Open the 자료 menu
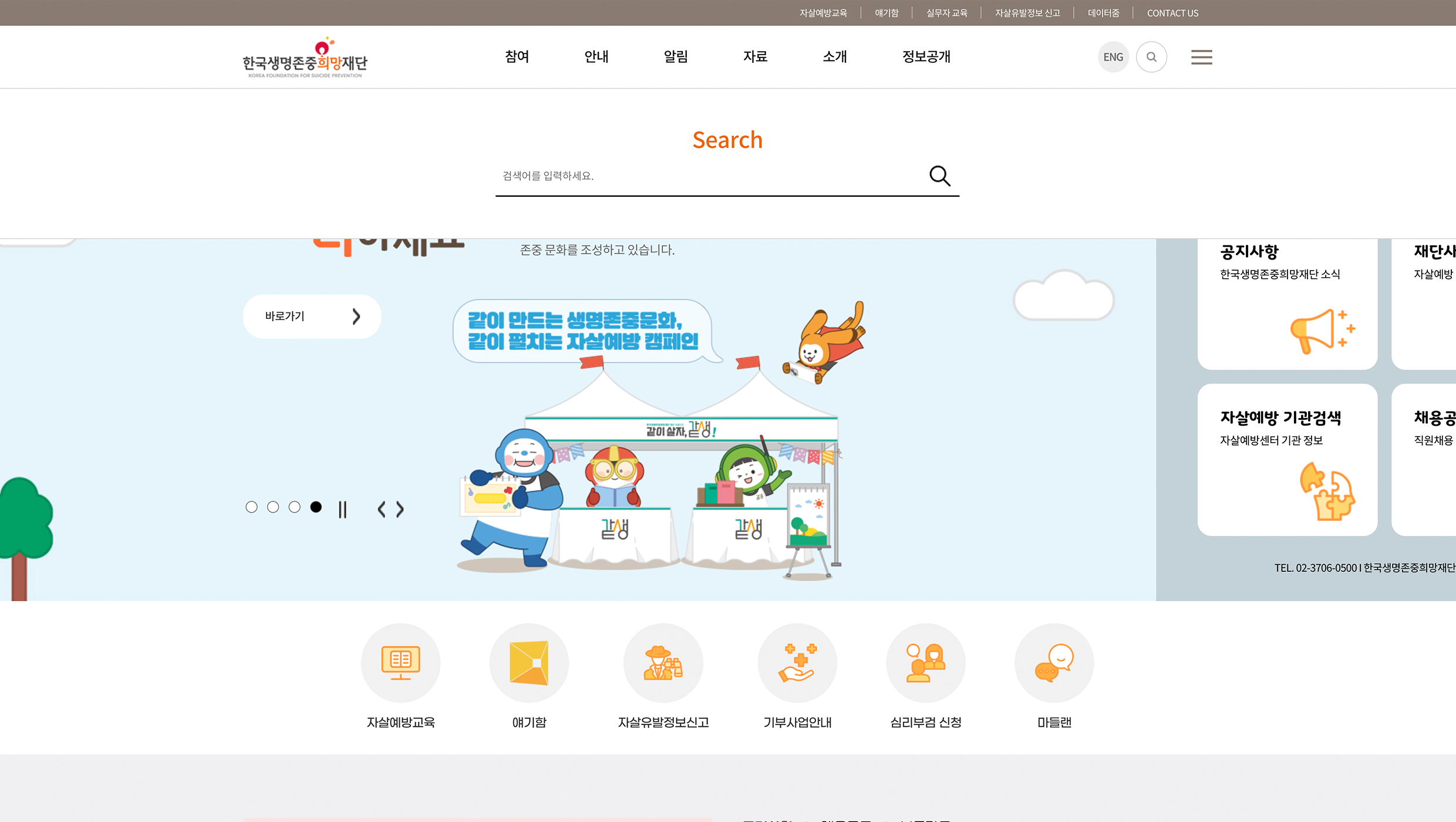The height and width of the screenshot is (822, 1456). pos(755,56)
